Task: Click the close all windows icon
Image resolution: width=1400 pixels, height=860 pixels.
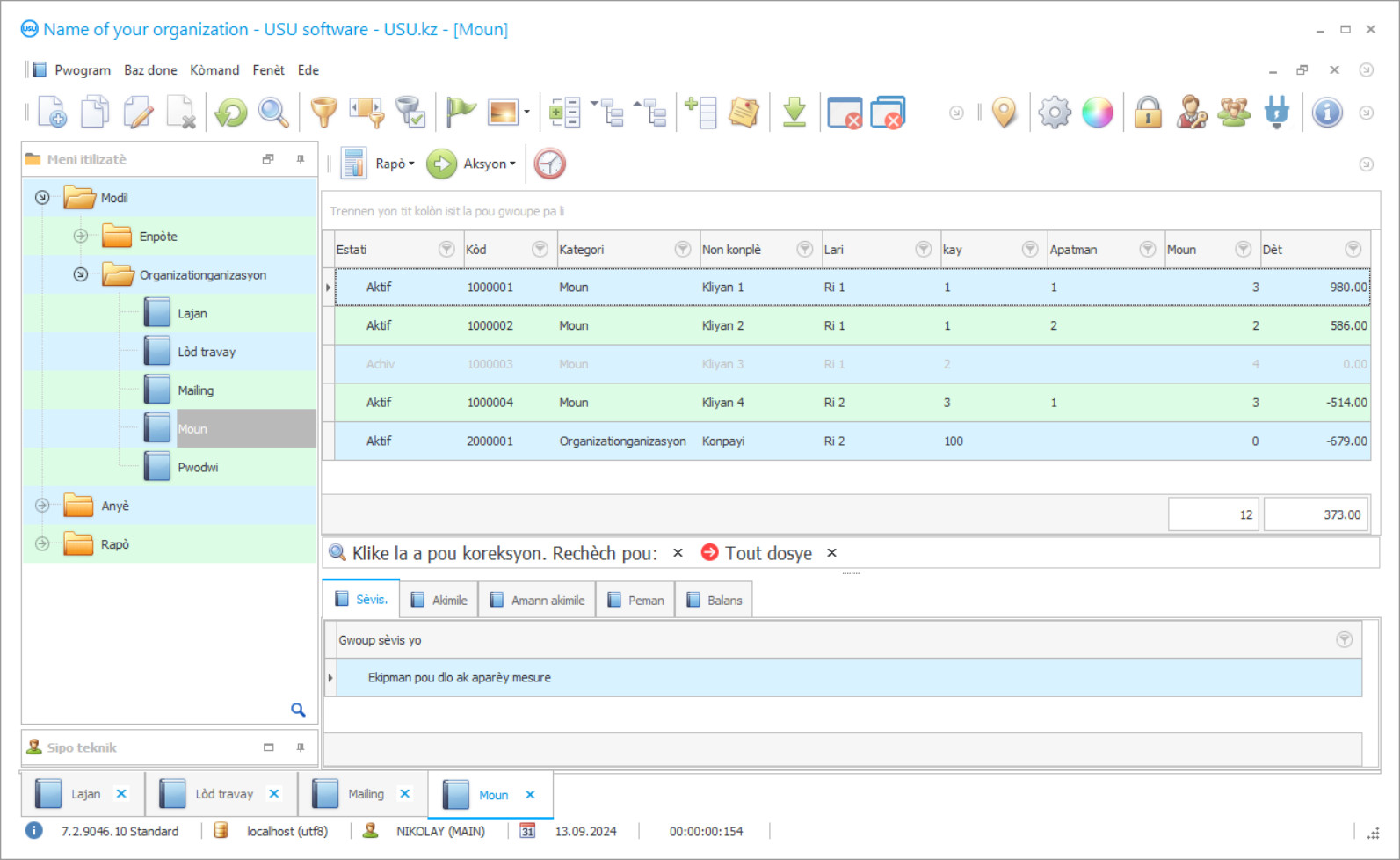Action: click(888, 113)
